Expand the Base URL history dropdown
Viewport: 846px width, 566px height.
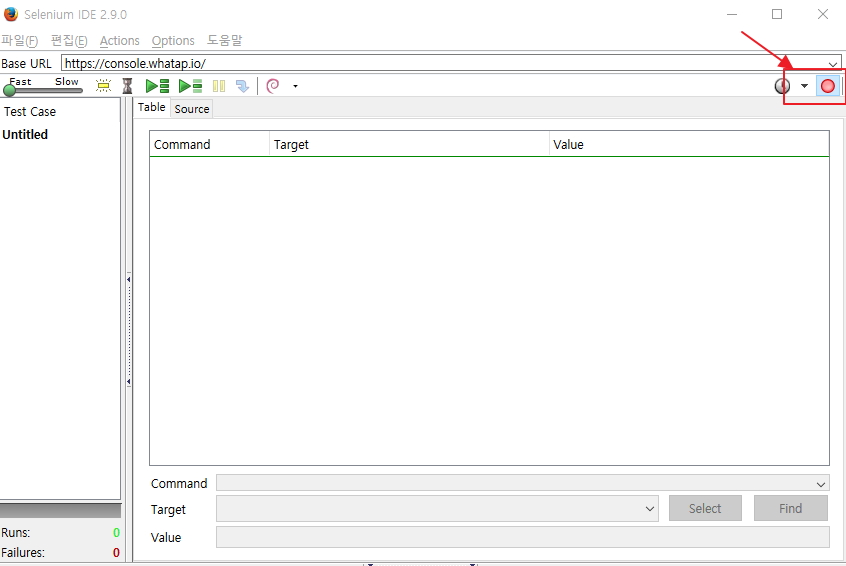(833, 64)
